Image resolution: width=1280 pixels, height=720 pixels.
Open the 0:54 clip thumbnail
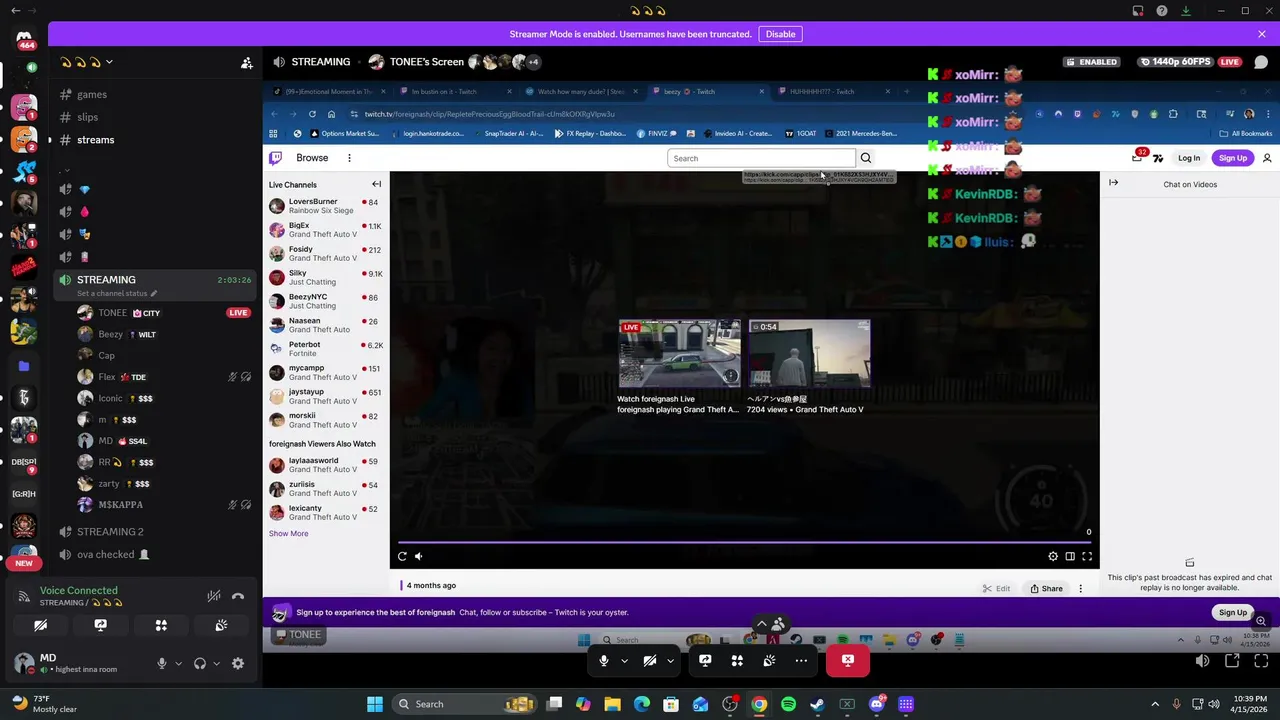point(809,353)
